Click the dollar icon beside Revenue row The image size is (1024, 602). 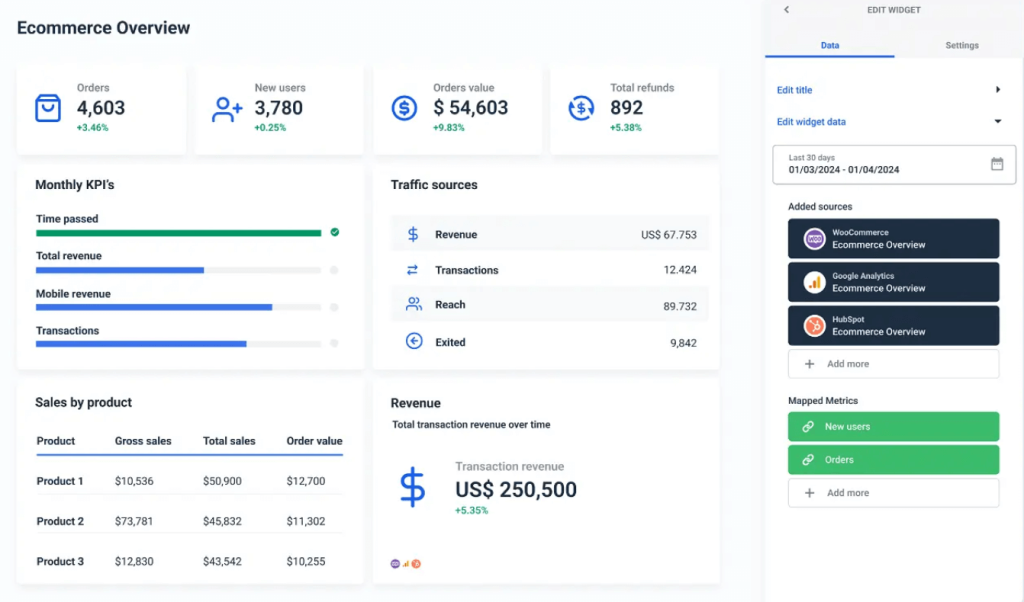413,234
